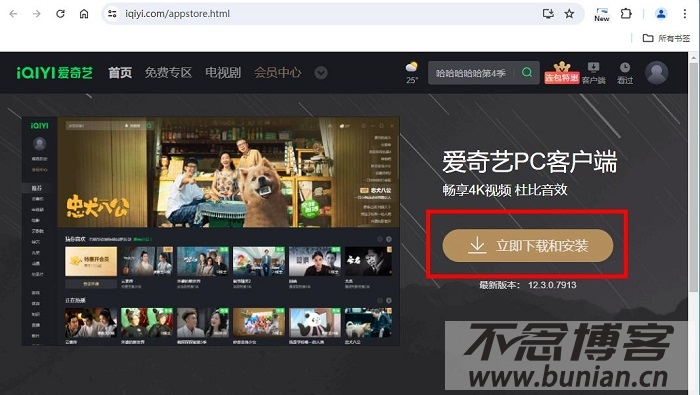Click the browser forward arrow
Viewport: 700px width, 395px height.
pos(37,14)
